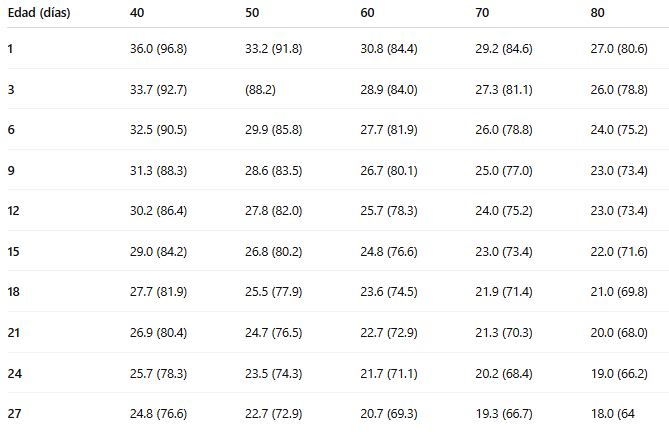Click the truncated cell reading 18.0 (64
The image size is (669, 432).
[x=620, y=413]
